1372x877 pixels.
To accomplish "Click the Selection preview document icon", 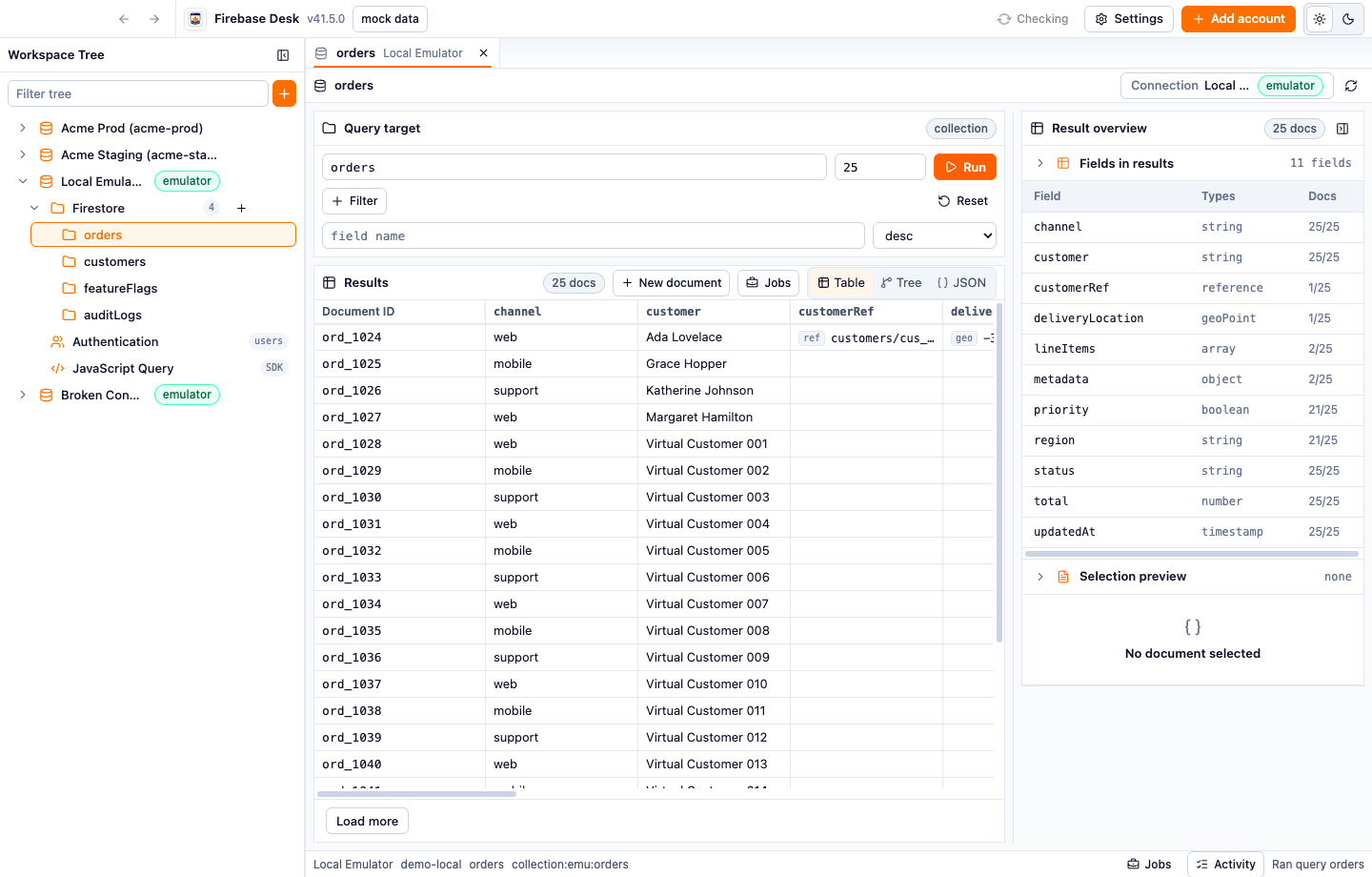I will pyautogui.click(x=1063, y=577).
